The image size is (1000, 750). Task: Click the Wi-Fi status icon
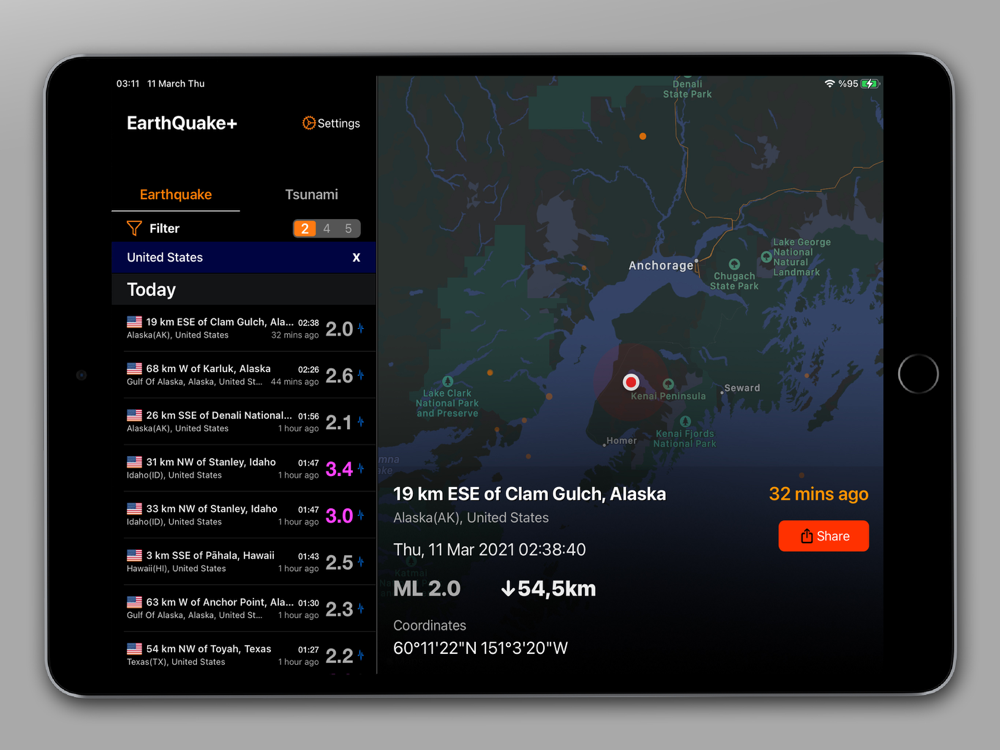click(829, 84)
